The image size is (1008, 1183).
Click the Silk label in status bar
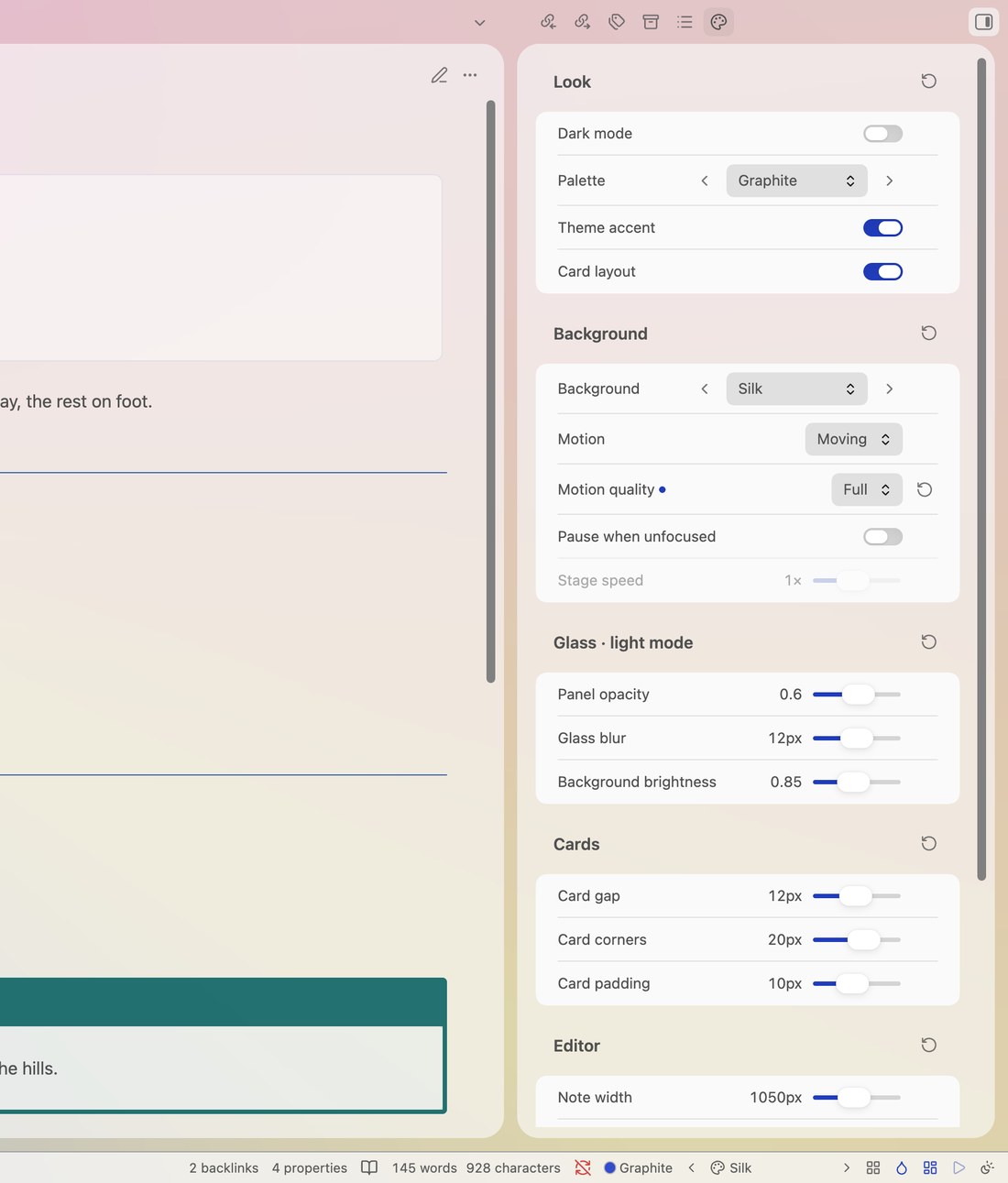(x=740, y=1167)
